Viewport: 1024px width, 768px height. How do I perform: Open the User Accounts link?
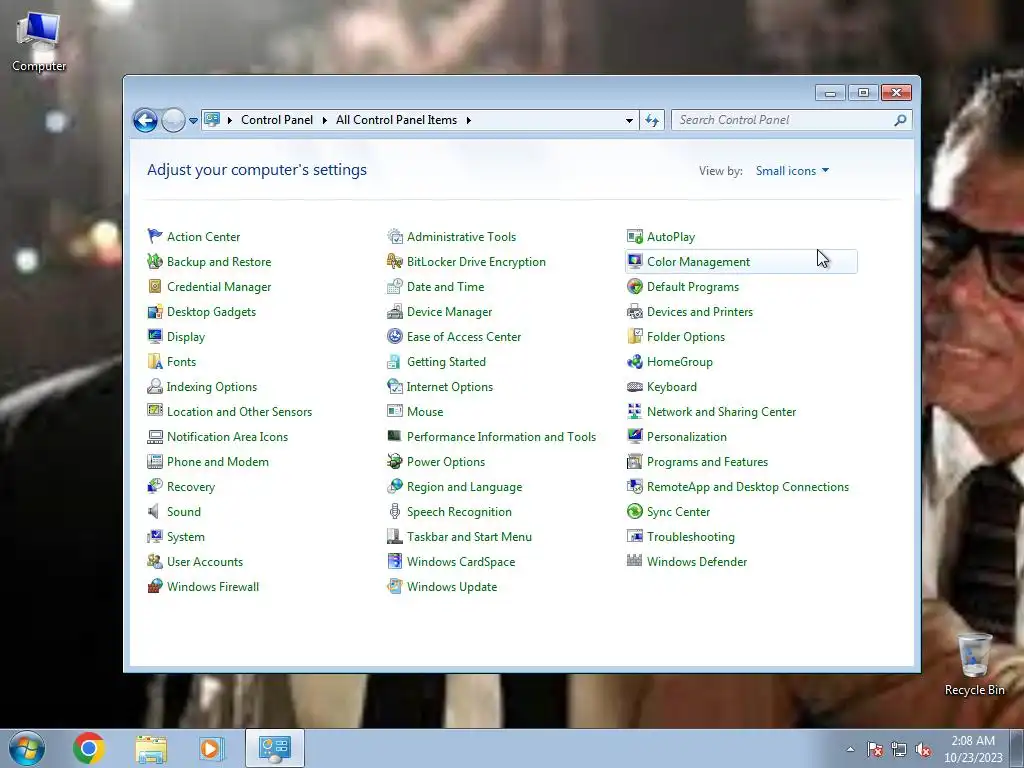point(204,562)
